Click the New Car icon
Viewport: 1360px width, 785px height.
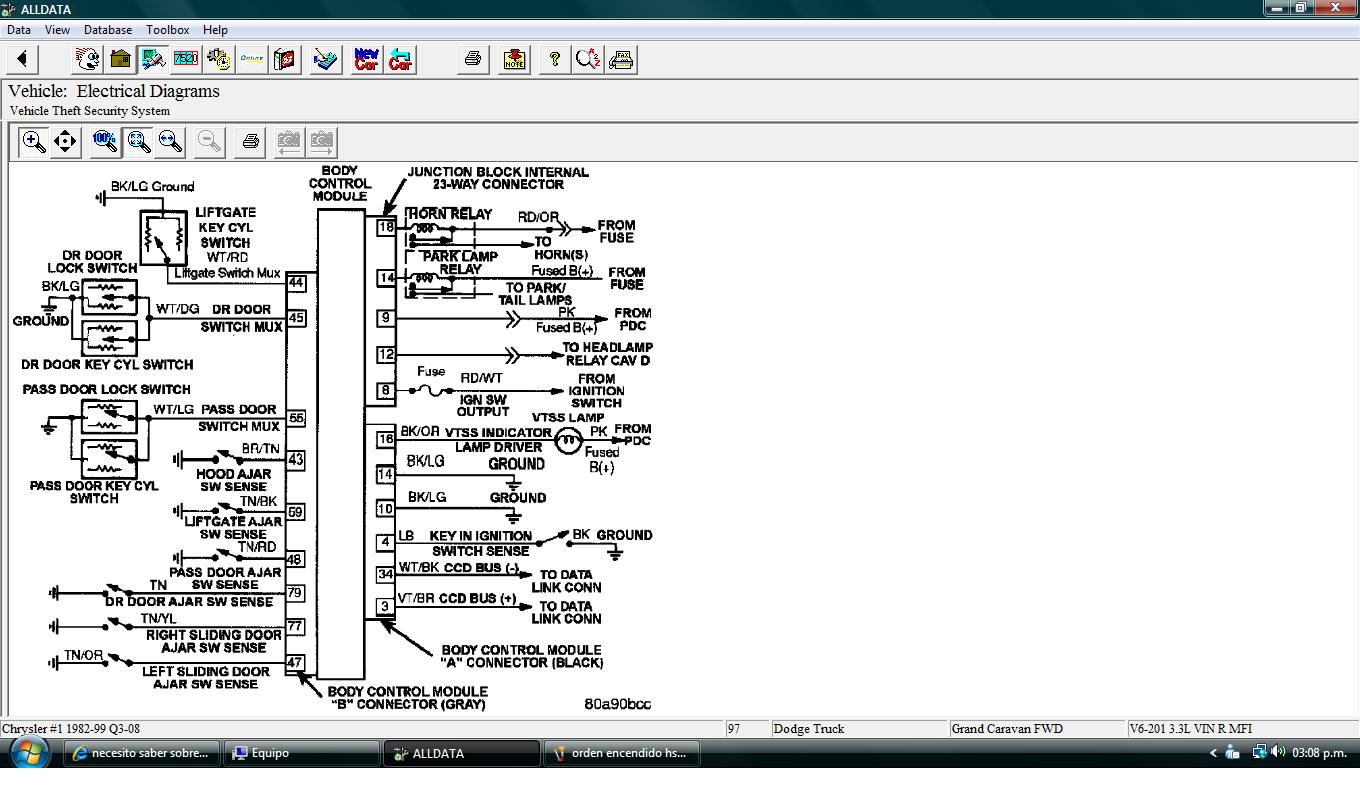[x=367, y=60]
